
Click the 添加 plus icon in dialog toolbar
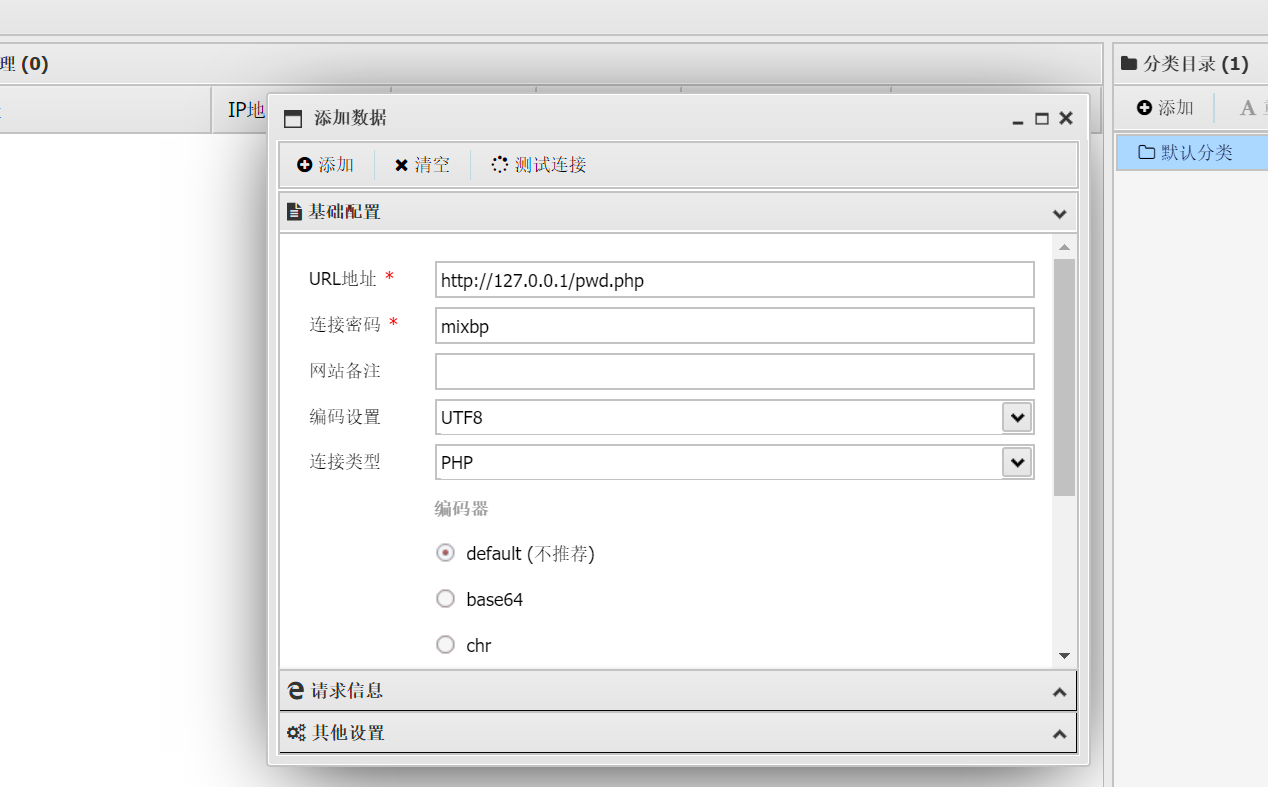[x=305, y=165]
